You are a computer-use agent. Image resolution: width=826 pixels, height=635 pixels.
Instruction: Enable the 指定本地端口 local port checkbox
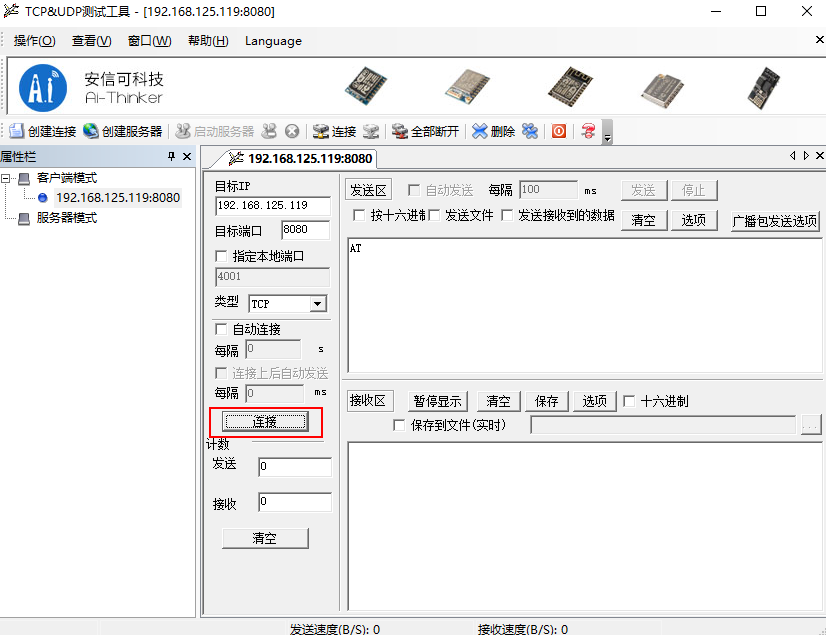point(220,255)
